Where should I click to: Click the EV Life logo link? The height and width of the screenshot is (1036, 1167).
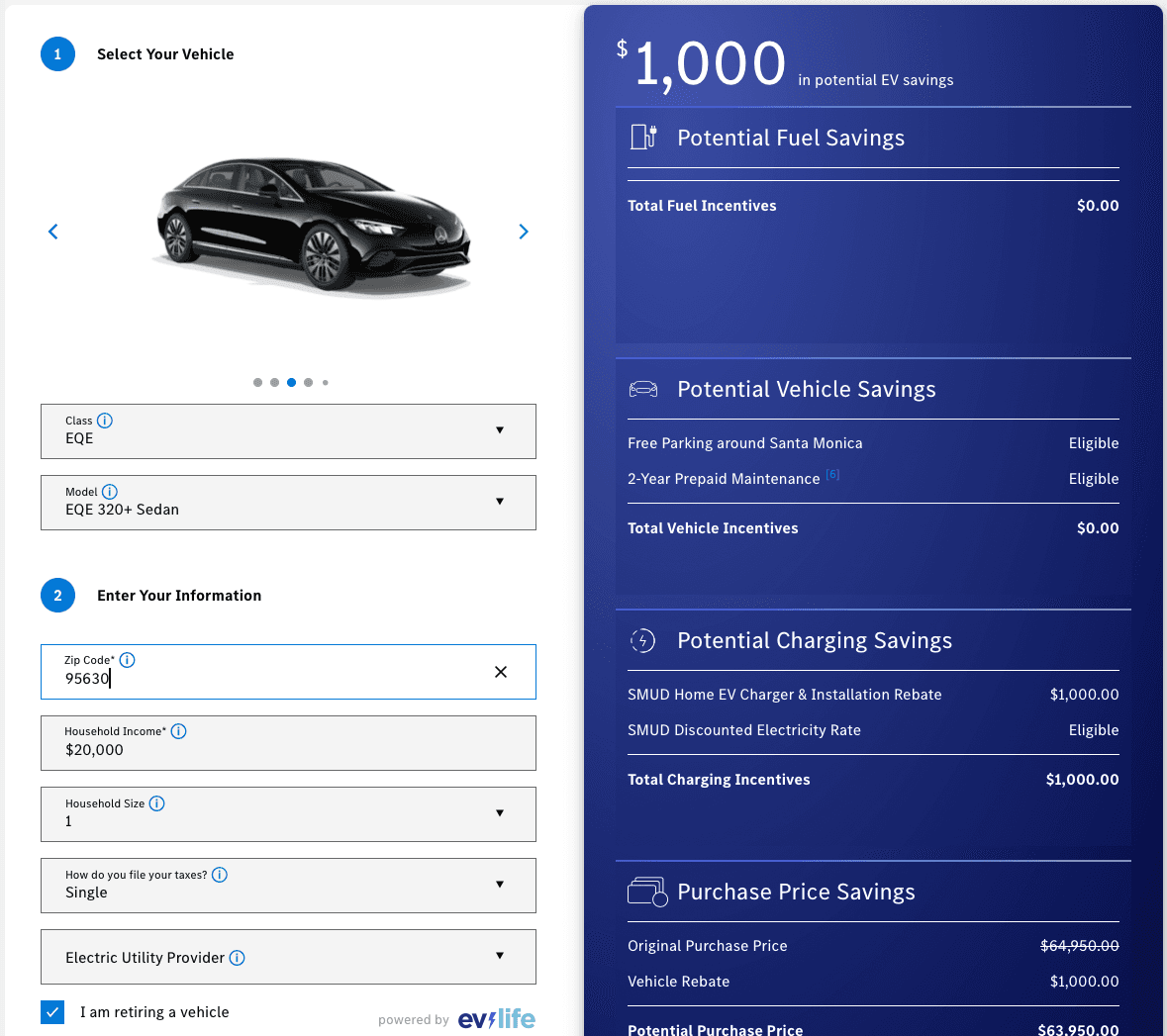click(495, 1019)
